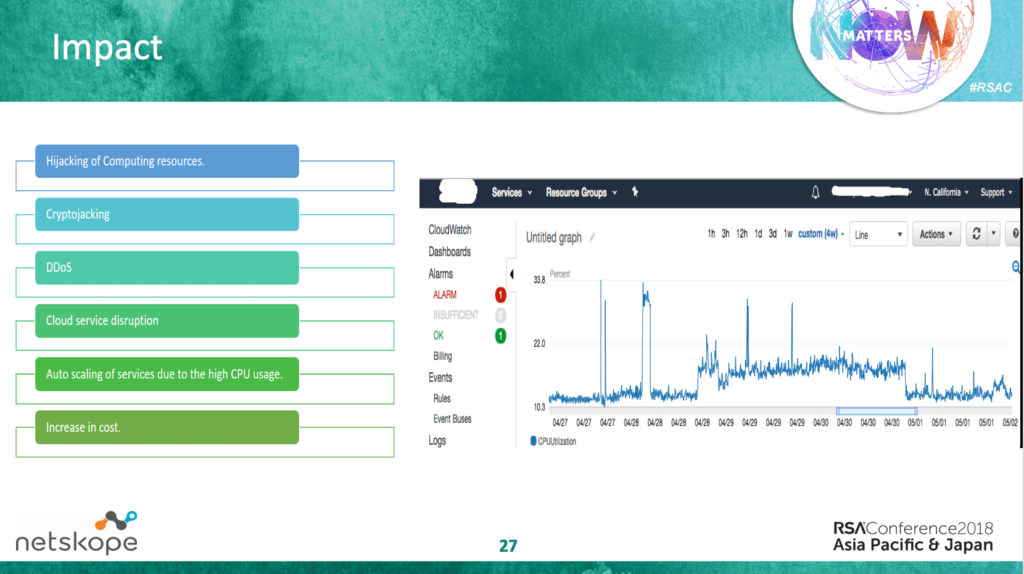Click the RSA Conference 2018 logo

coord(913,537)
